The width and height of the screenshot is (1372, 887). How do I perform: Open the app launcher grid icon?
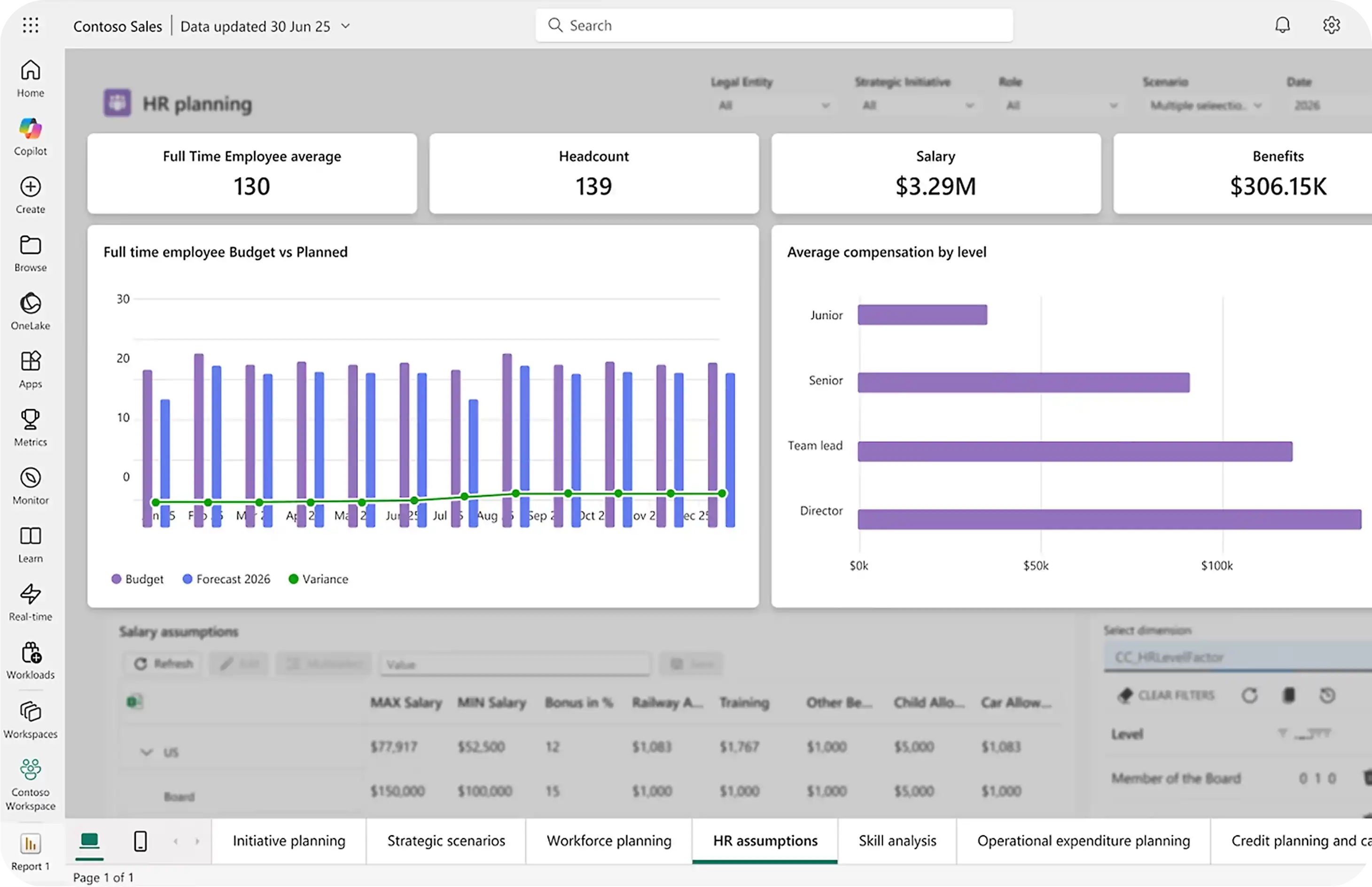click(x=31, y=25)
